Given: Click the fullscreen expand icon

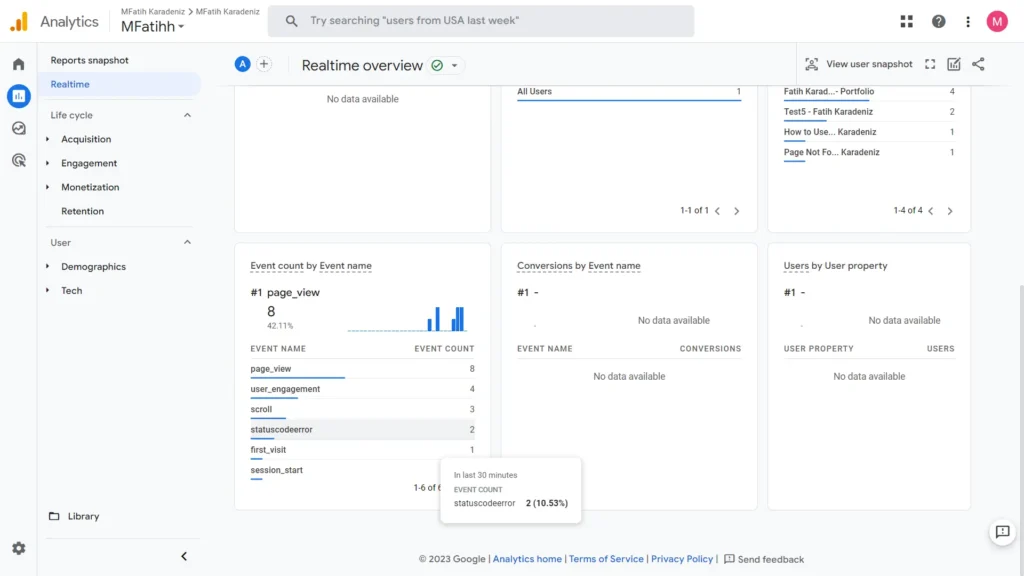Looking at the screenshot, I should click(930, 63).
